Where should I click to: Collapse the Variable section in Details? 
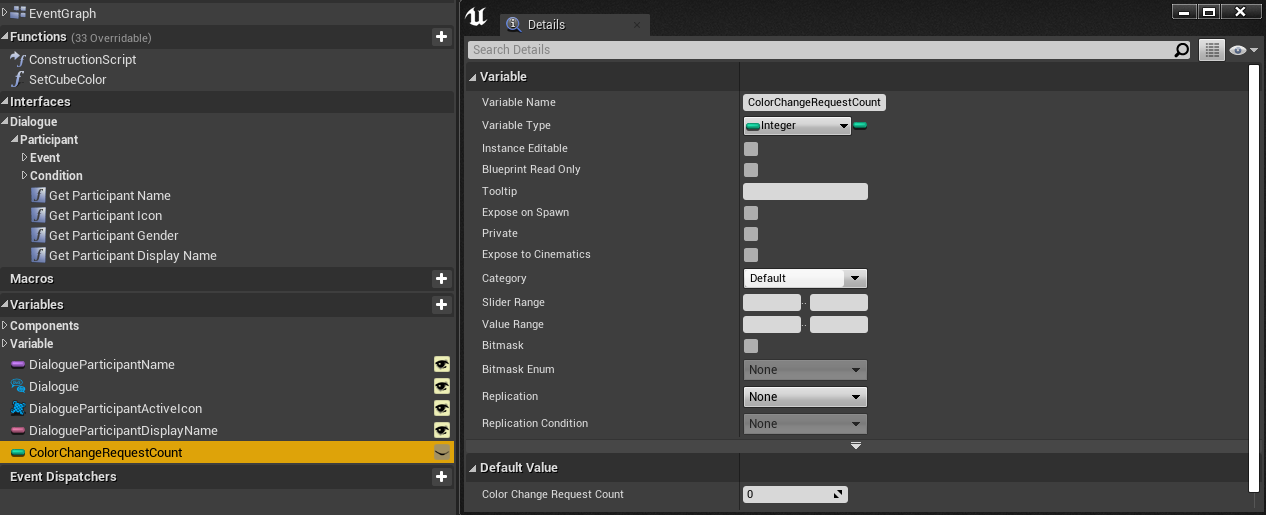pos(473,77)
